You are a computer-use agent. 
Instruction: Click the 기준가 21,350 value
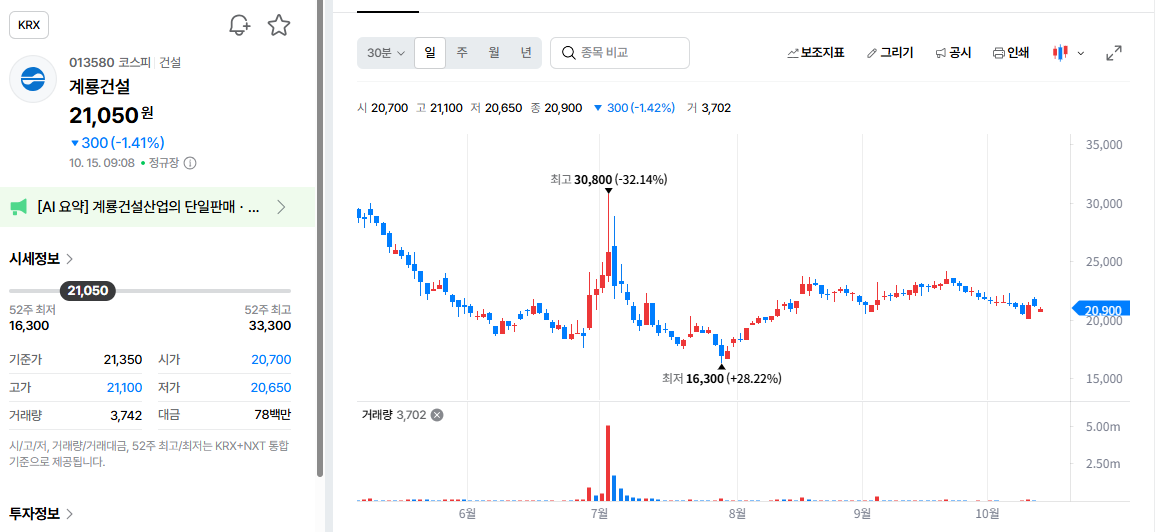(123, 360)
